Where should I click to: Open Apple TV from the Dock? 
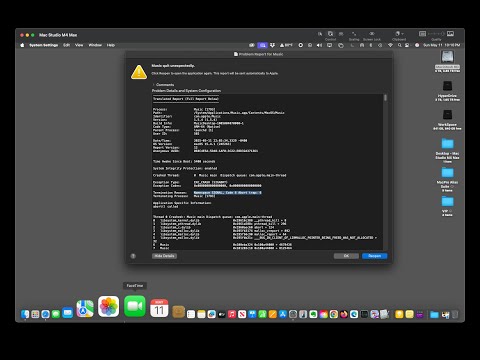pyautogui.click(x=222, y=314)
